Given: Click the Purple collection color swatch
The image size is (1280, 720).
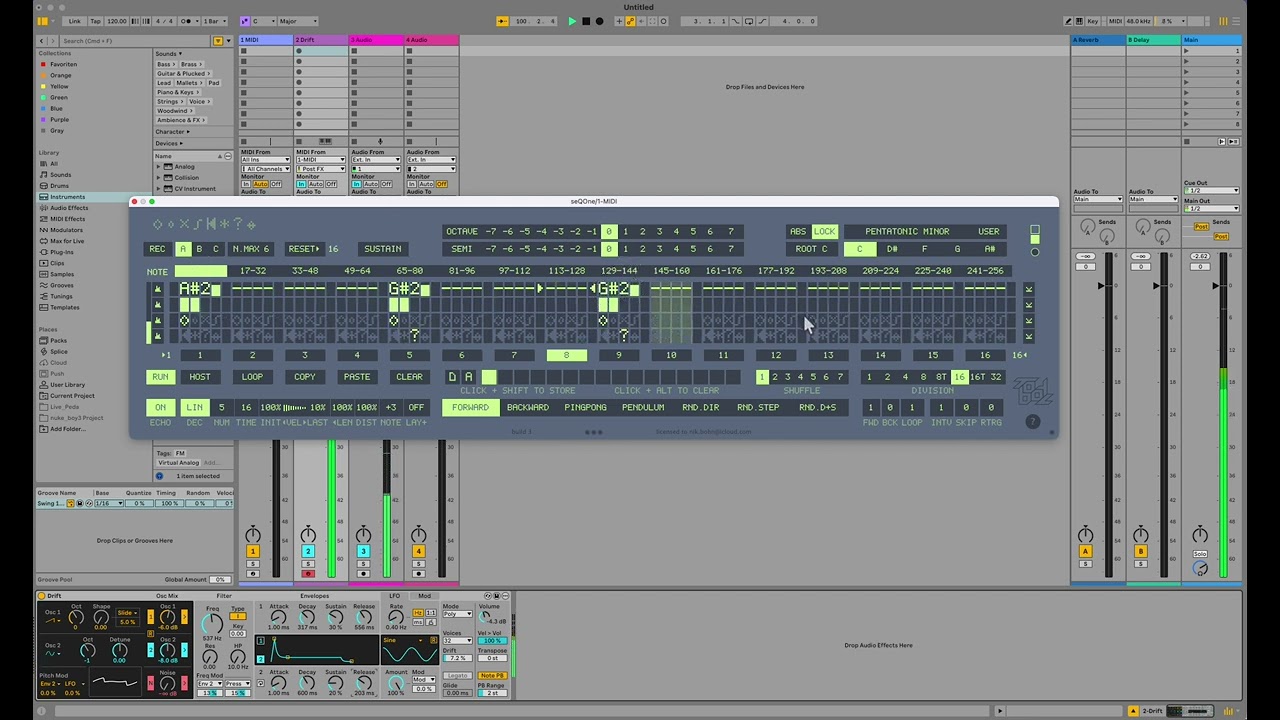Looking at the screenshot, I should tap(43, 120).
